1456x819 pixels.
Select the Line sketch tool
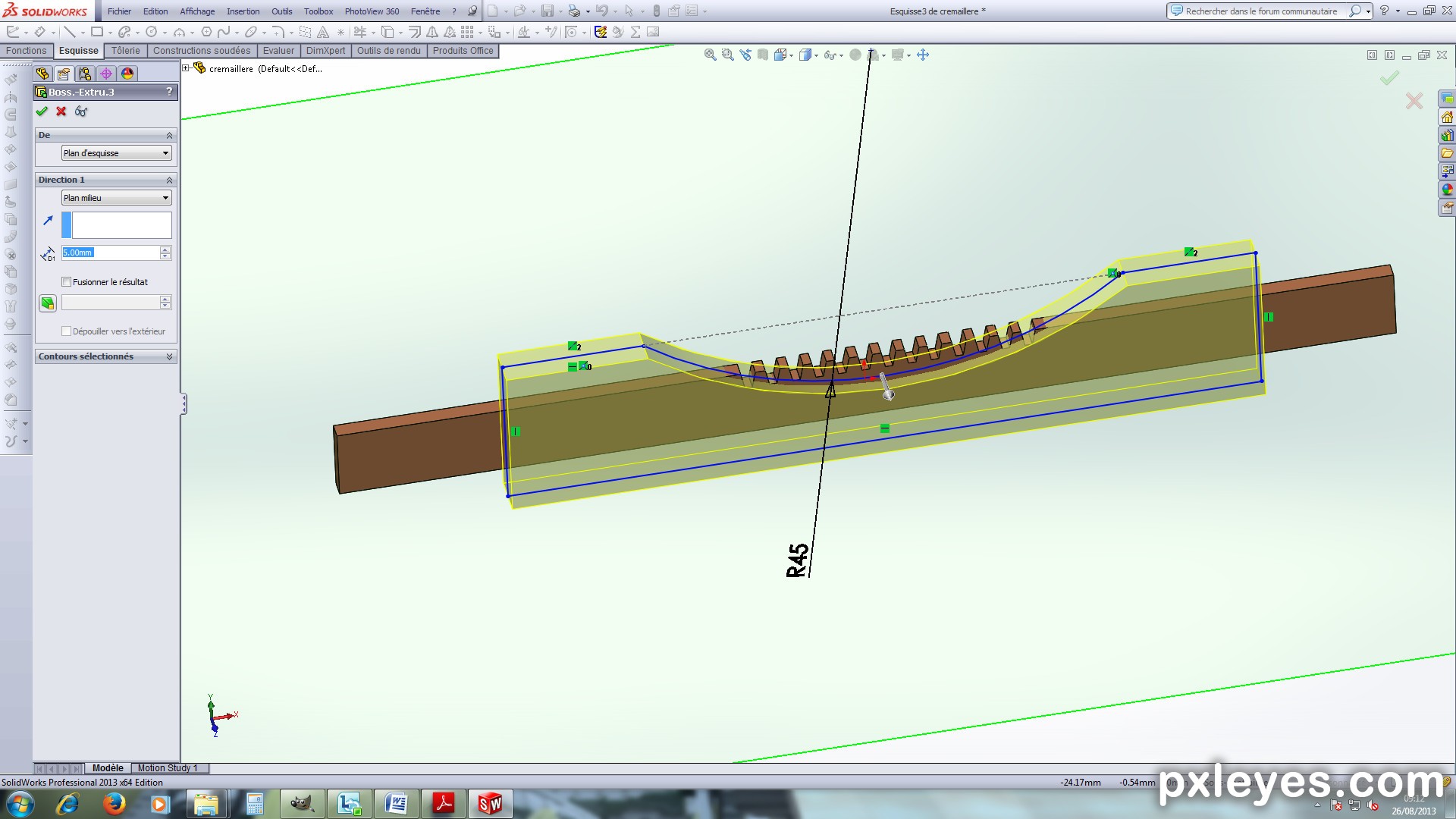[70, 32]
